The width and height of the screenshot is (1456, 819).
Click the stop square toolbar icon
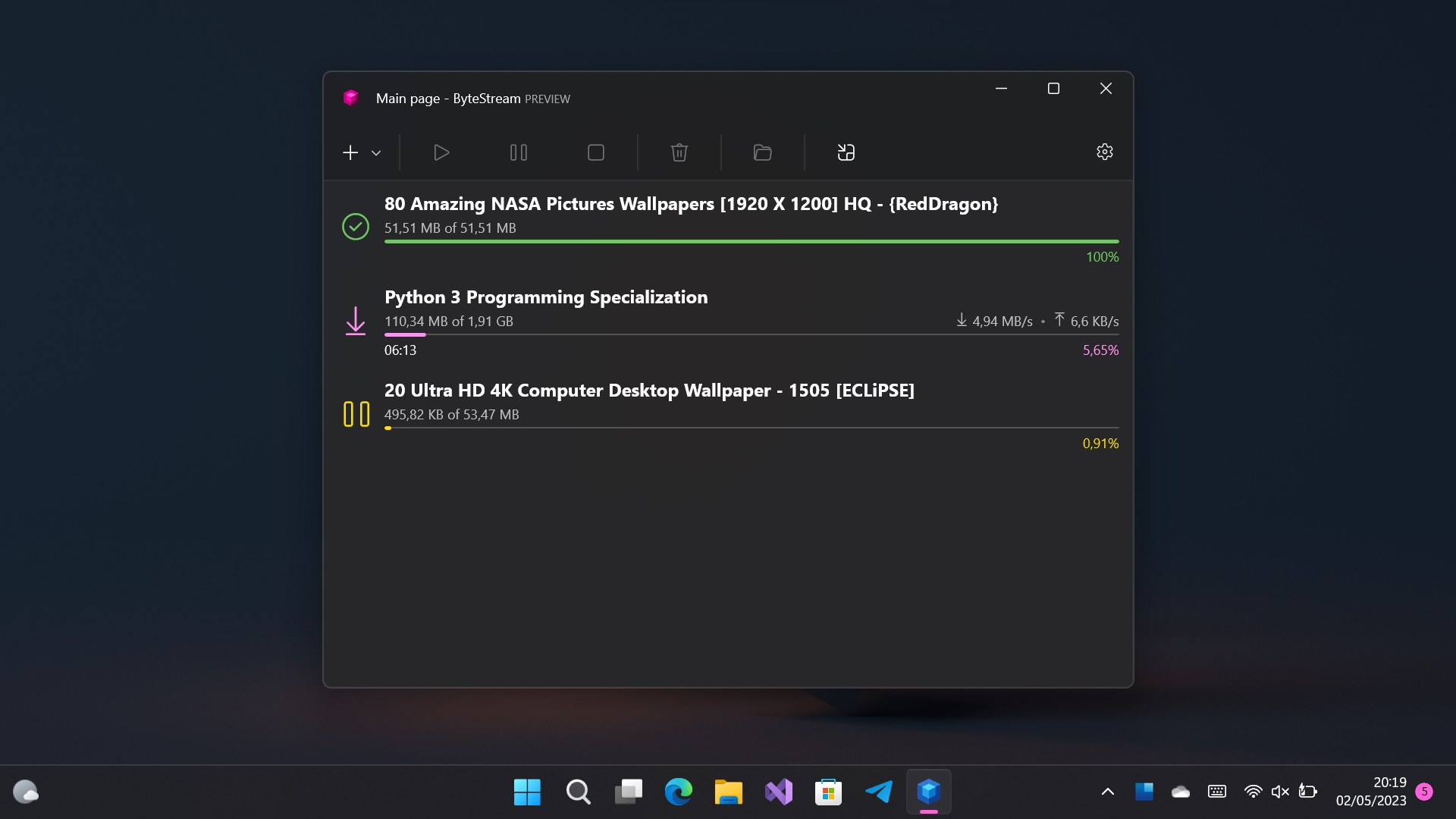(596, 152)
